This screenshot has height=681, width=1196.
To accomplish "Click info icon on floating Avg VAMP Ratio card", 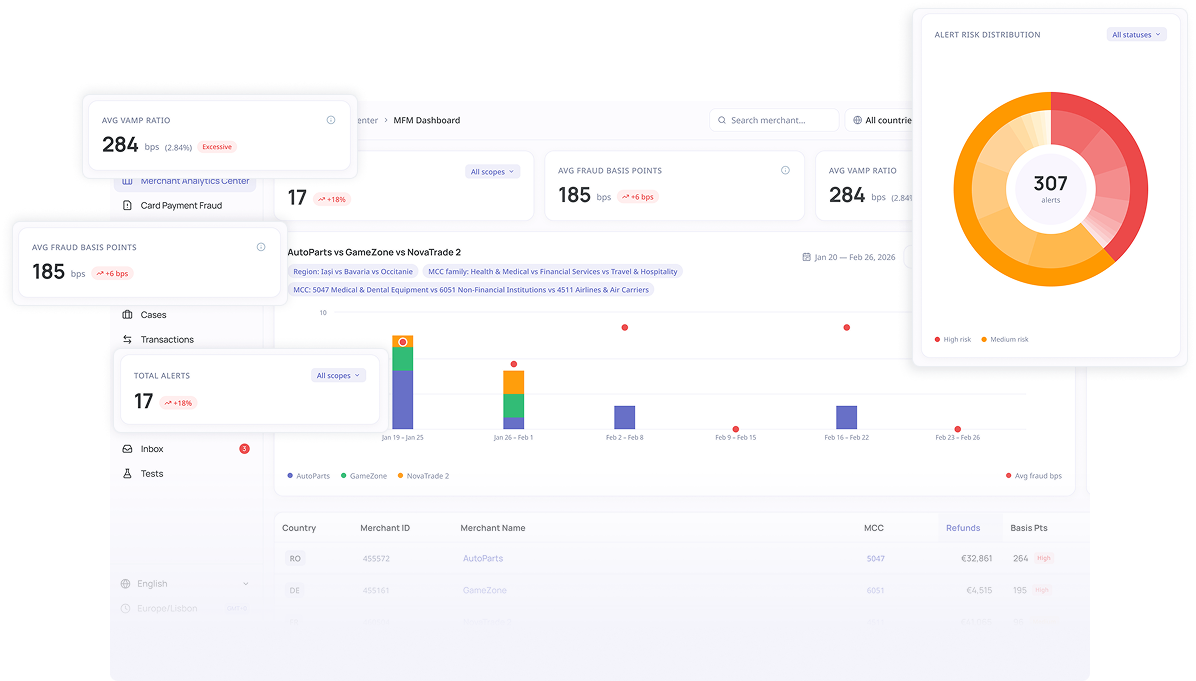I will (331, 120).
